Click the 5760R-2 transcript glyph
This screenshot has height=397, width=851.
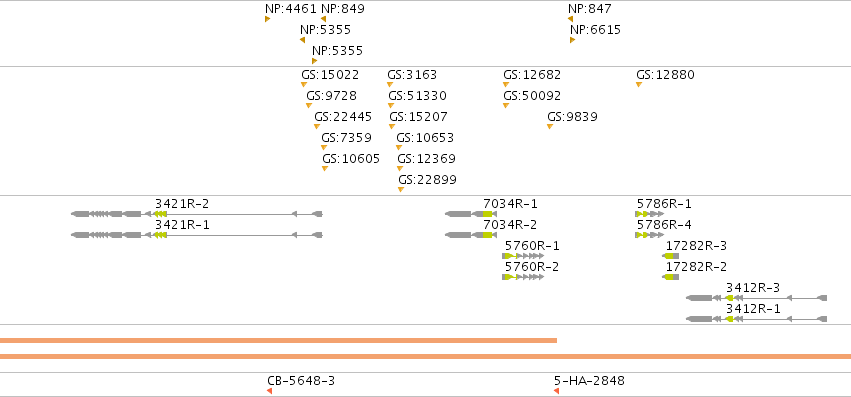click(x=523, y=277)
